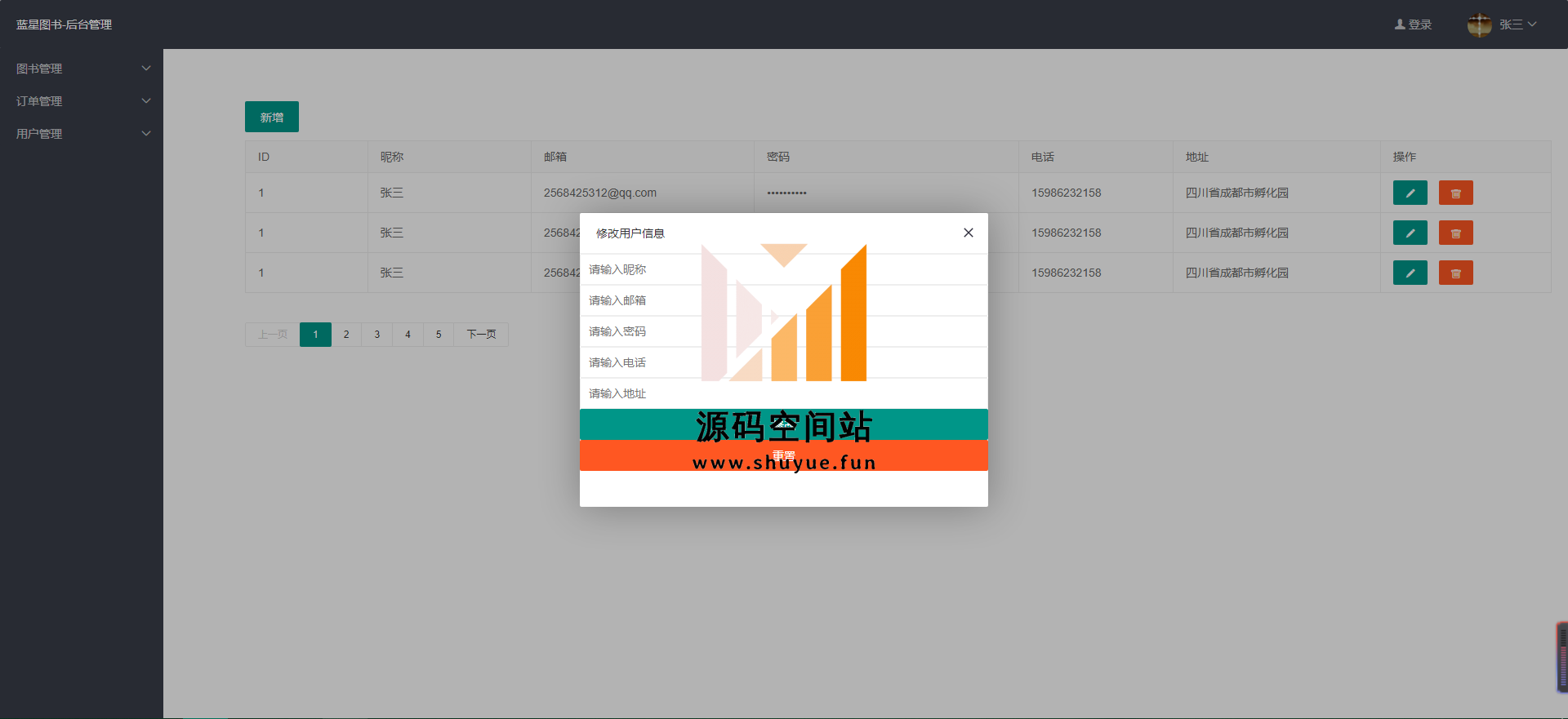
Task: Go to page 2 in pagination
Action: click(x=346, y=335)
